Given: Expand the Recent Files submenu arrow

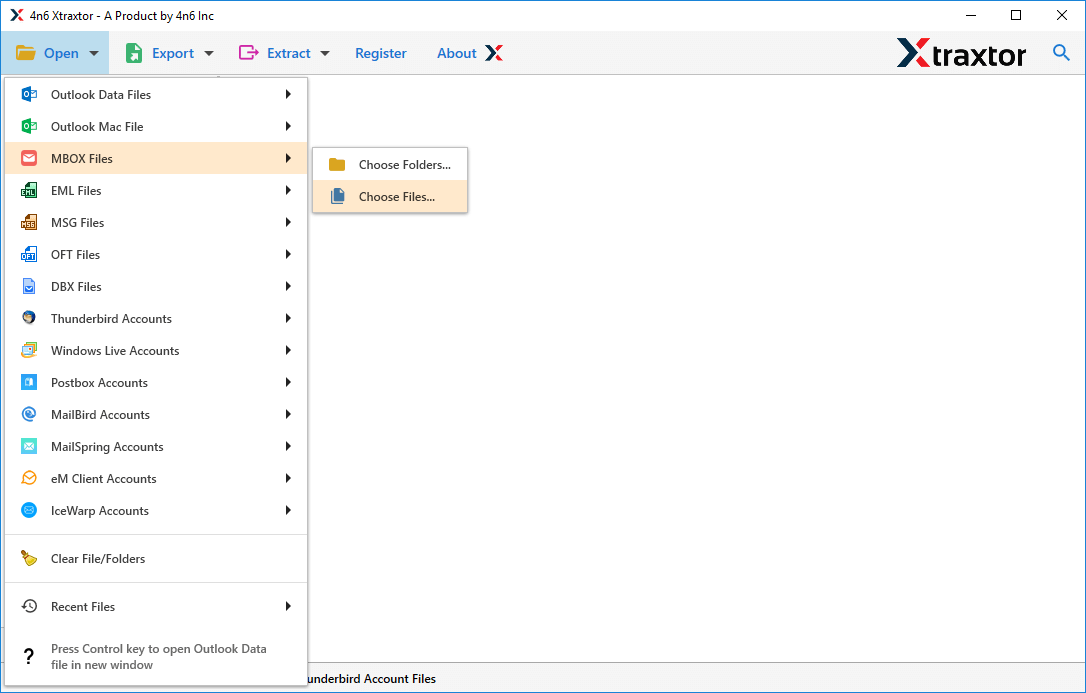Looking at the screenshot, I should [288, 607].
